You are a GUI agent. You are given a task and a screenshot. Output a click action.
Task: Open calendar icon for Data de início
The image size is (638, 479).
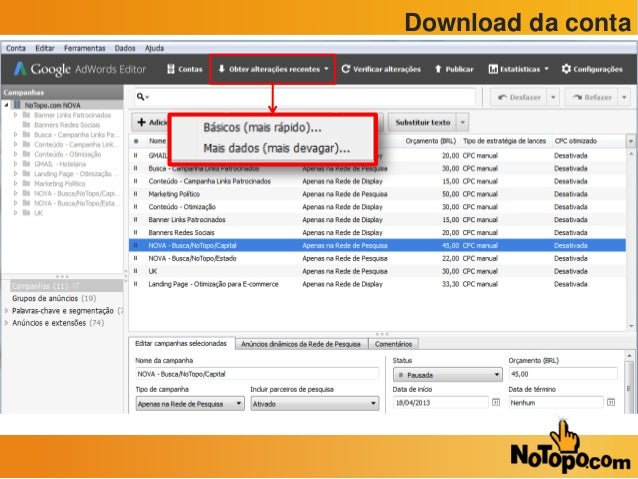496,402
